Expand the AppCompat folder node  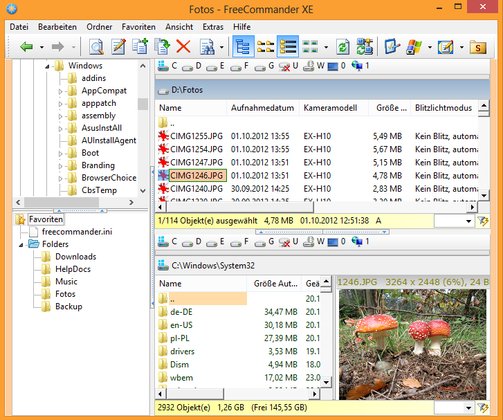tap(60, 91)
